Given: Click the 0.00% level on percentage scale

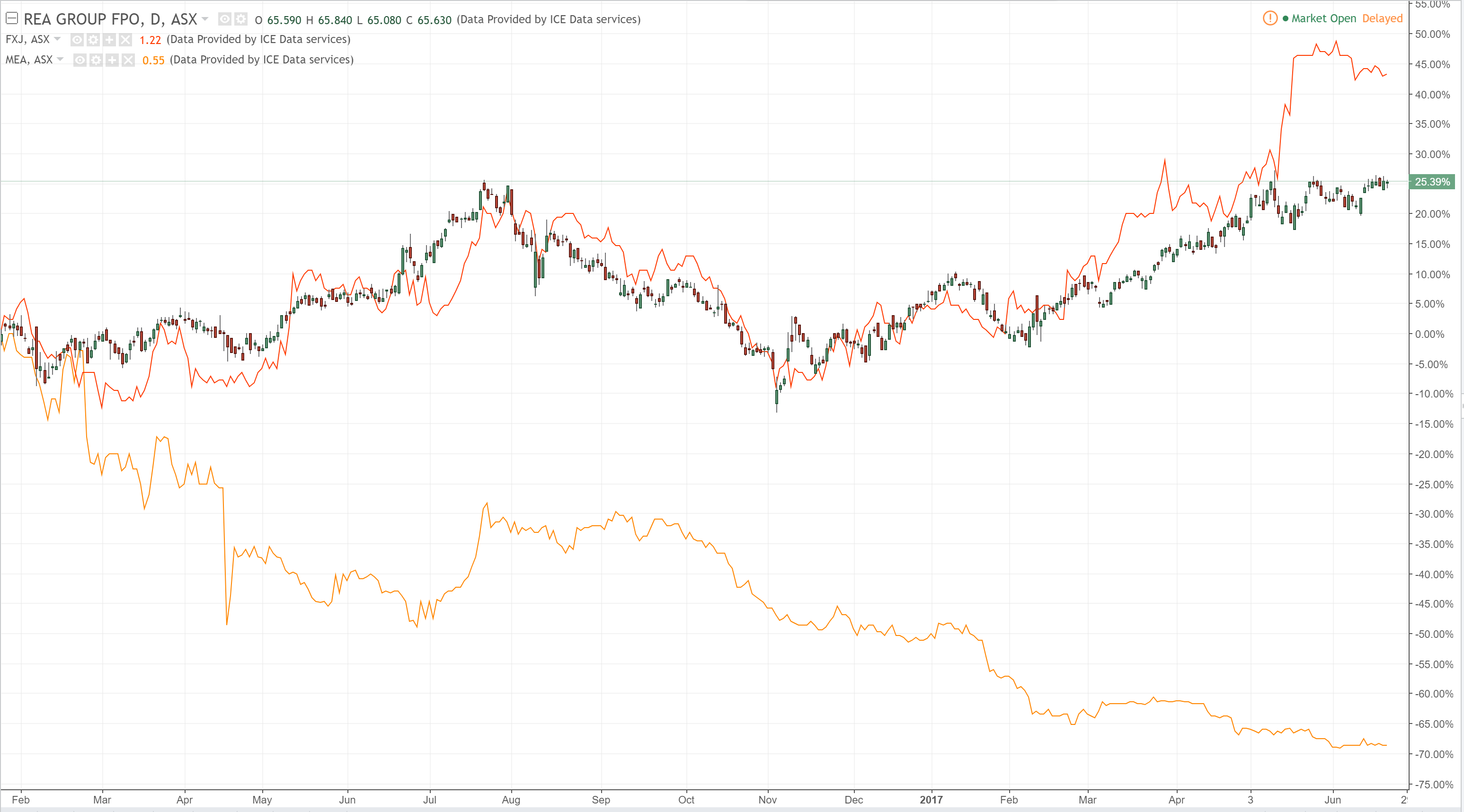Looking at the screenshot, I should tap(1430, 334).
